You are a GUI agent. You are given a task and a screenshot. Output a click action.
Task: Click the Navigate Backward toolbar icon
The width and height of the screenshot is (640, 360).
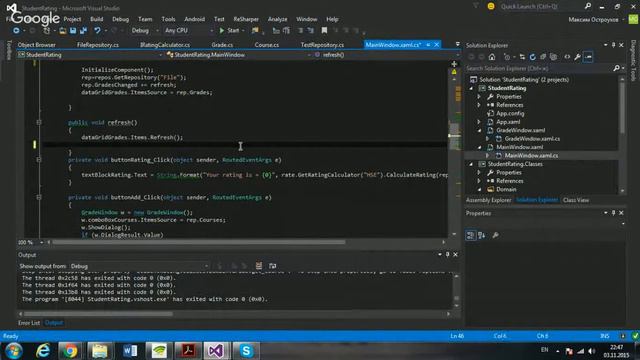[x=16, y=31]
